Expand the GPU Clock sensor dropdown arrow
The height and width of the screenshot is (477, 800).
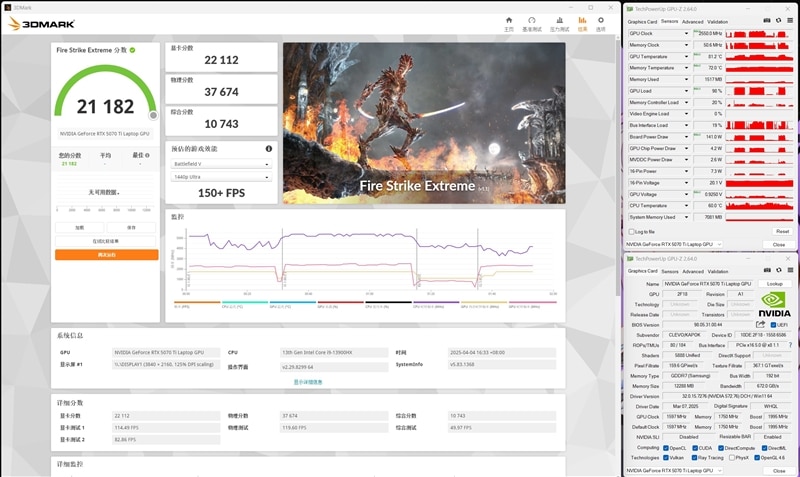pyautogui.click(x=686, y=33)
